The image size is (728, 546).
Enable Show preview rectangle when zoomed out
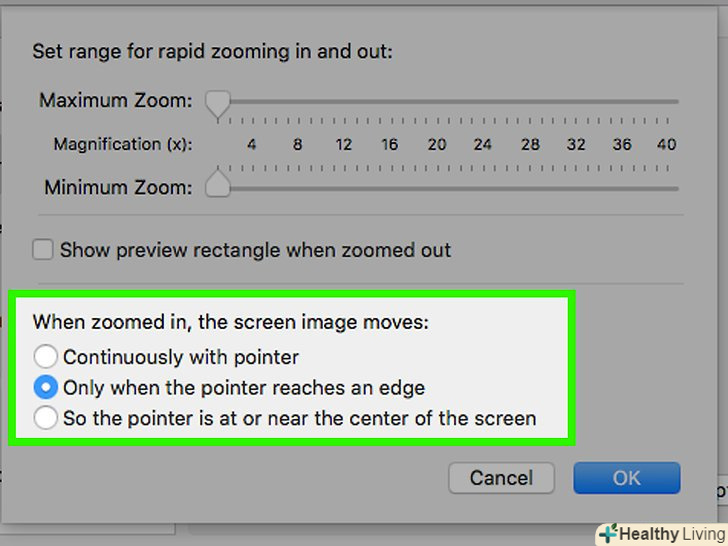[43, 250]
